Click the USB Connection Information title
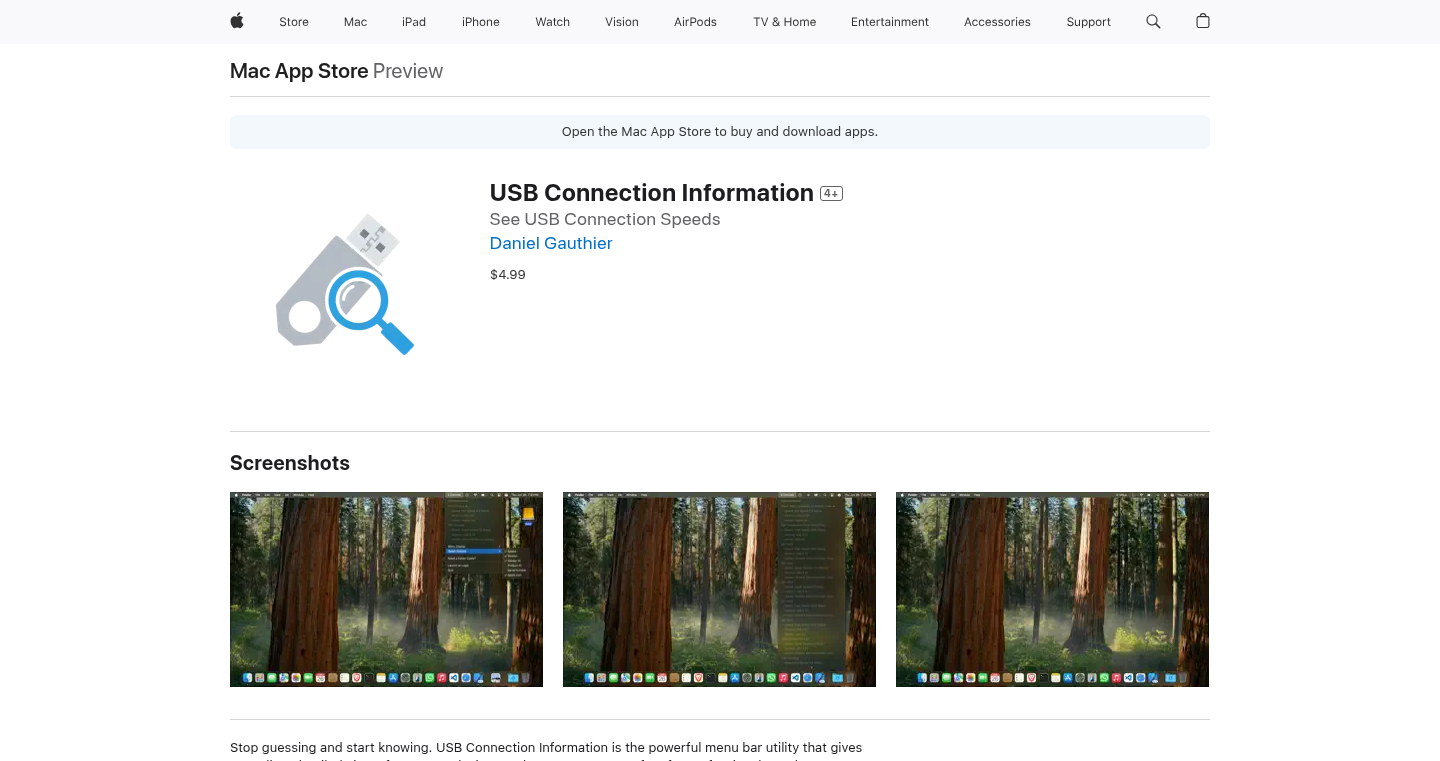The width and height of the screenshot is (1440, 761). point(652,193)
